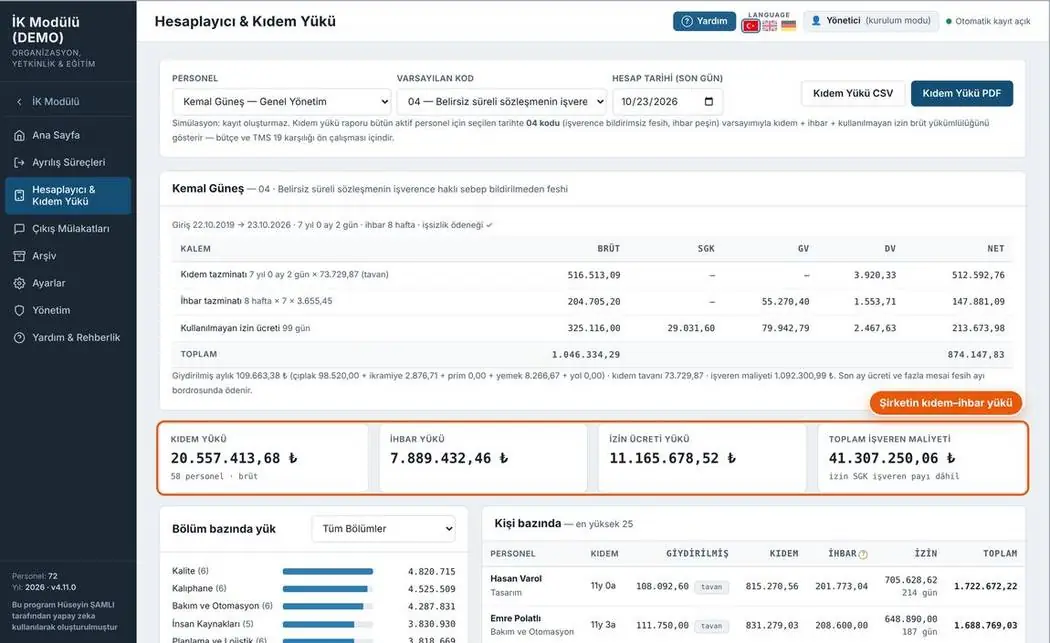Click the GİYDİRİLMİŞ column header
The image size is (1050, 643).
697,554
